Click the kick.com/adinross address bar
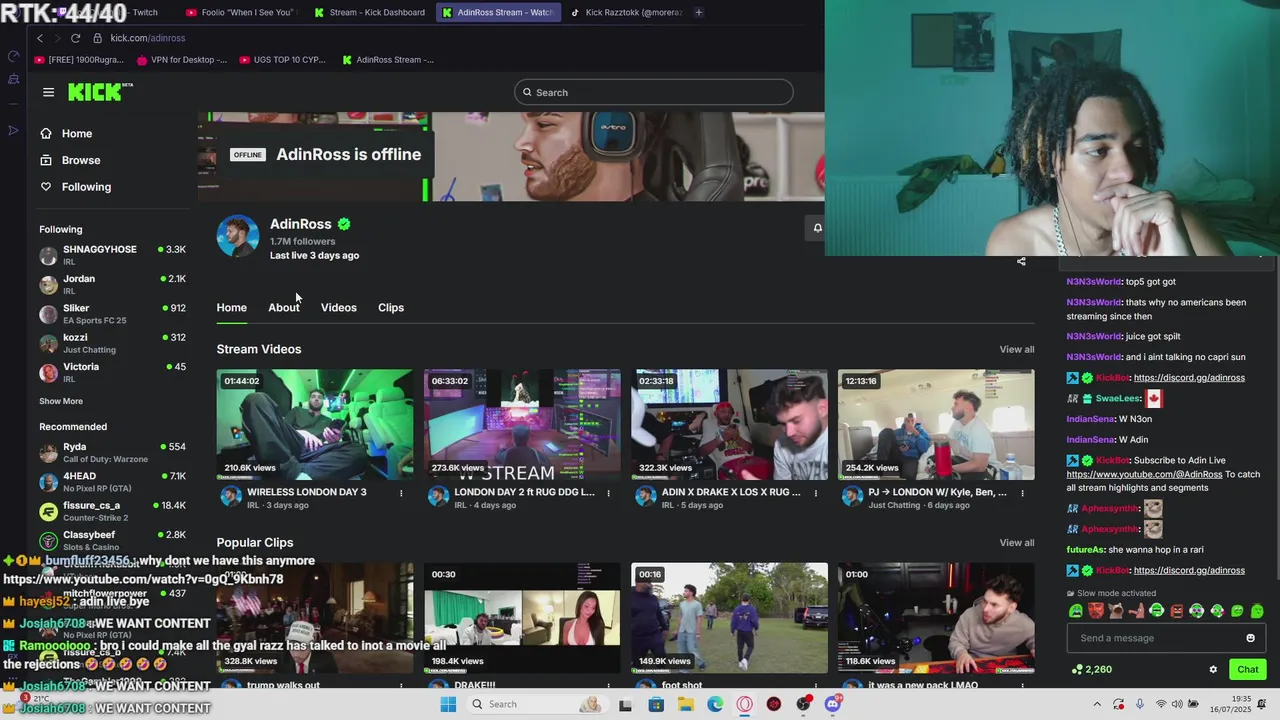The height and width of the screenshot is (720, 1280). (148, 38)
